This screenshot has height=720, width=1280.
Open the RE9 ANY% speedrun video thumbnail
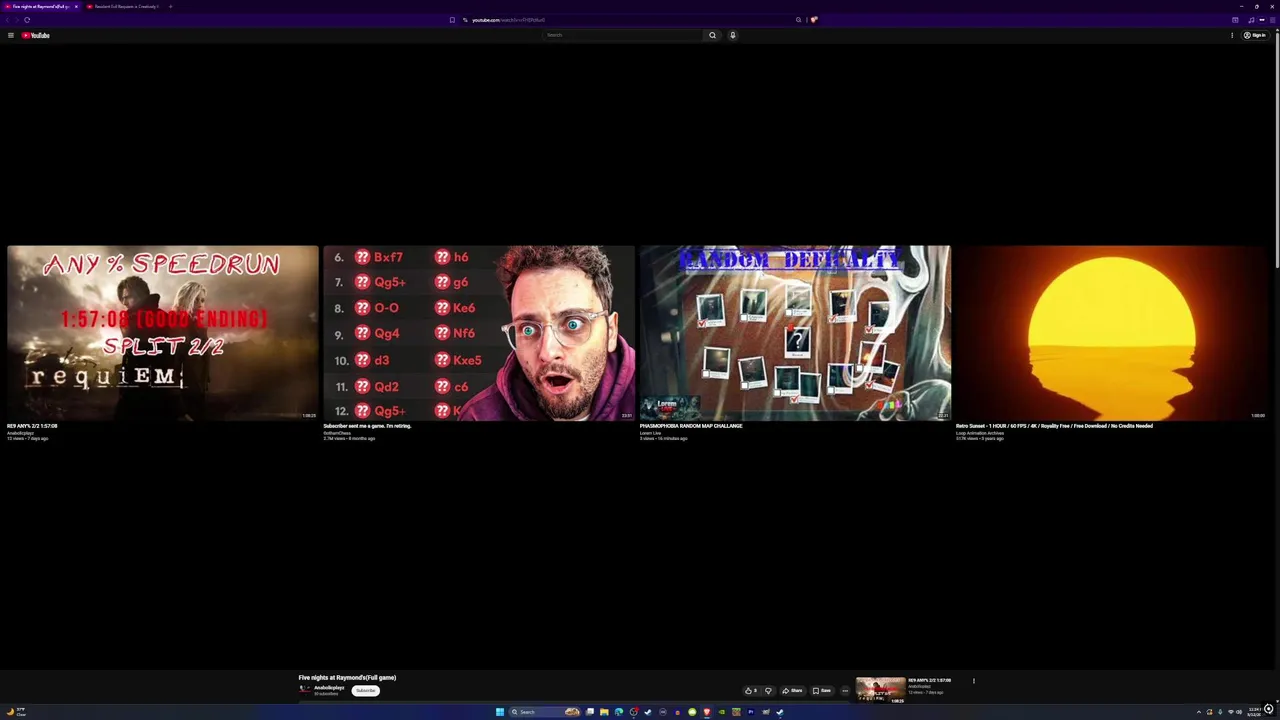click(163, 333)
